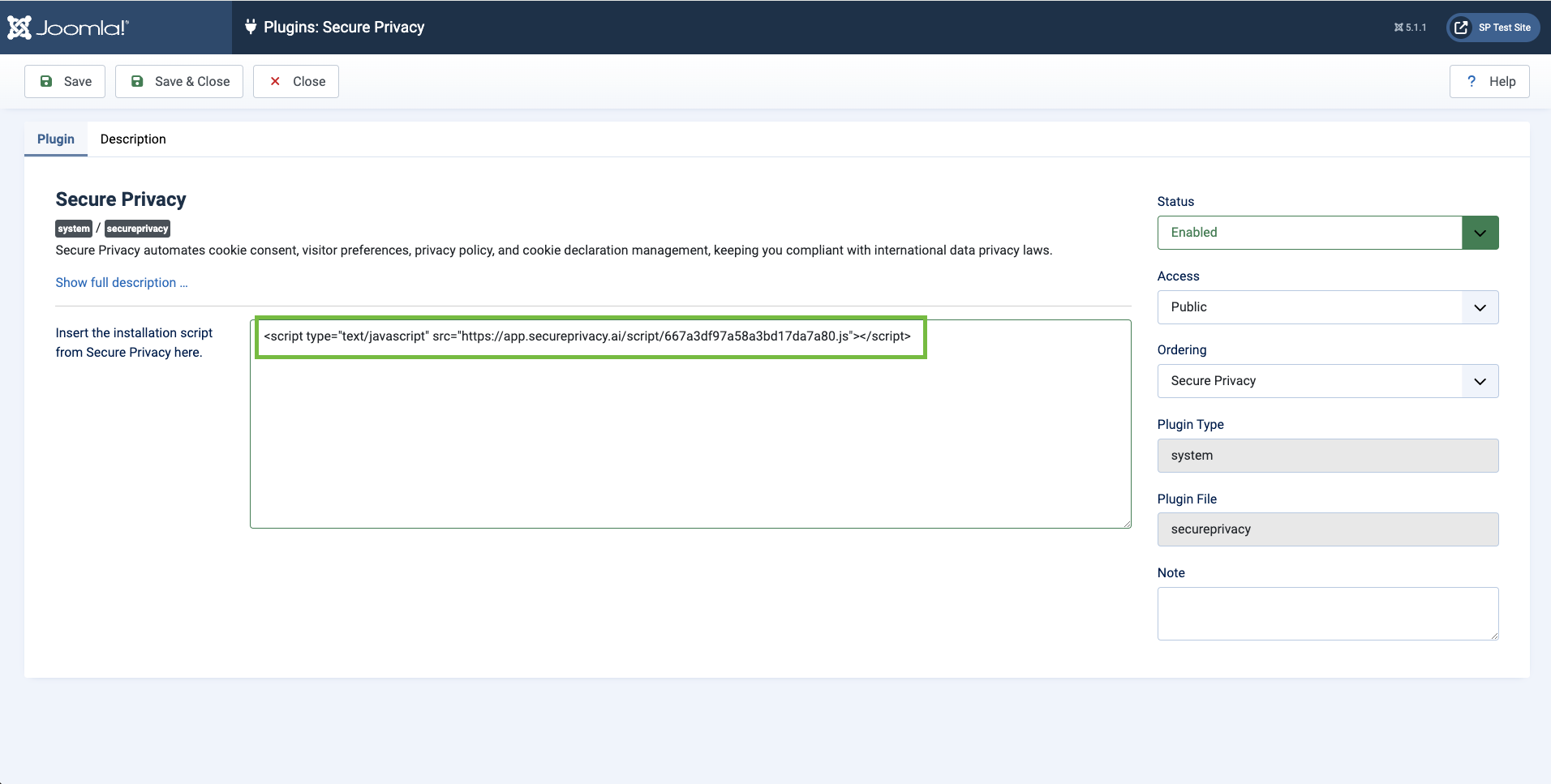This screenshot has height=784, width=1551.
Task: Click the Joomla version 5.1.1 indicator
Action: (1410, 28)
